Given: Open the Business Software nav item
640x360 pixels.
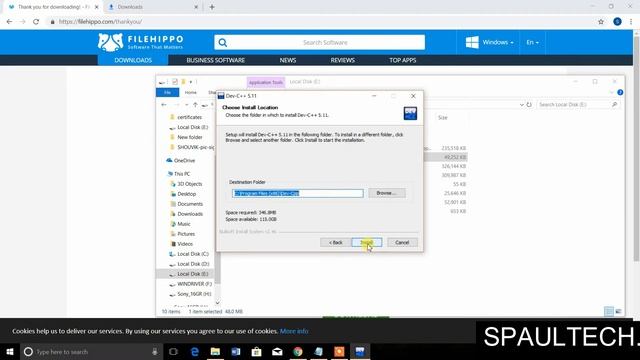Looking at the screenshot, I should 216,60.
